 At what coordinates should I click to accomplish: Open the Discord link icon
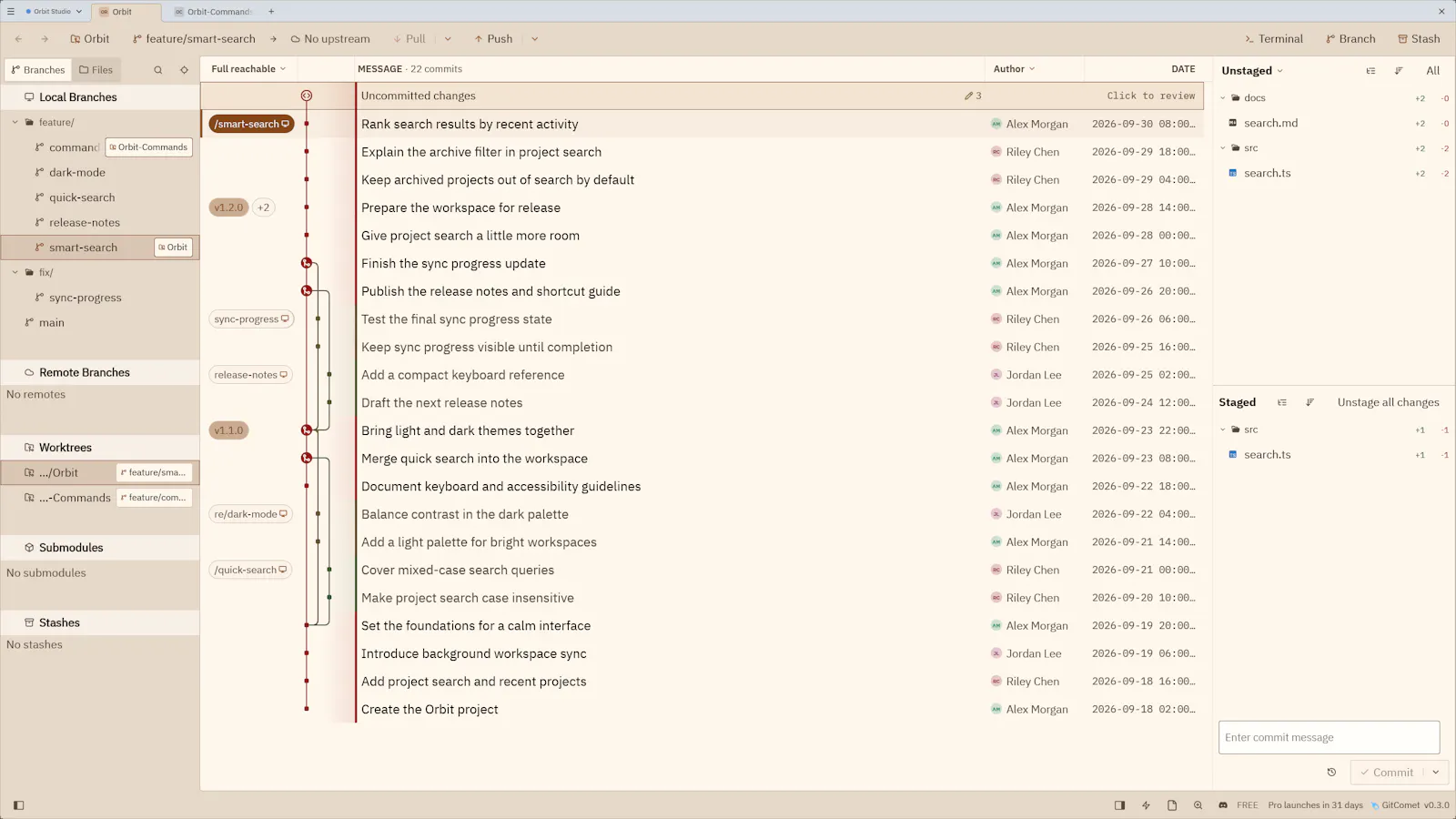click(1223, 805)
